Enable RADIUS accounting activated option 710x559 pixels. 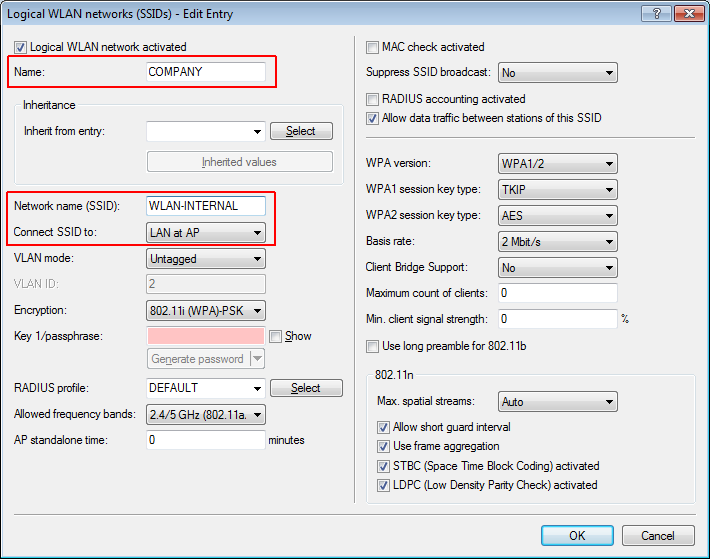(373, 99)
